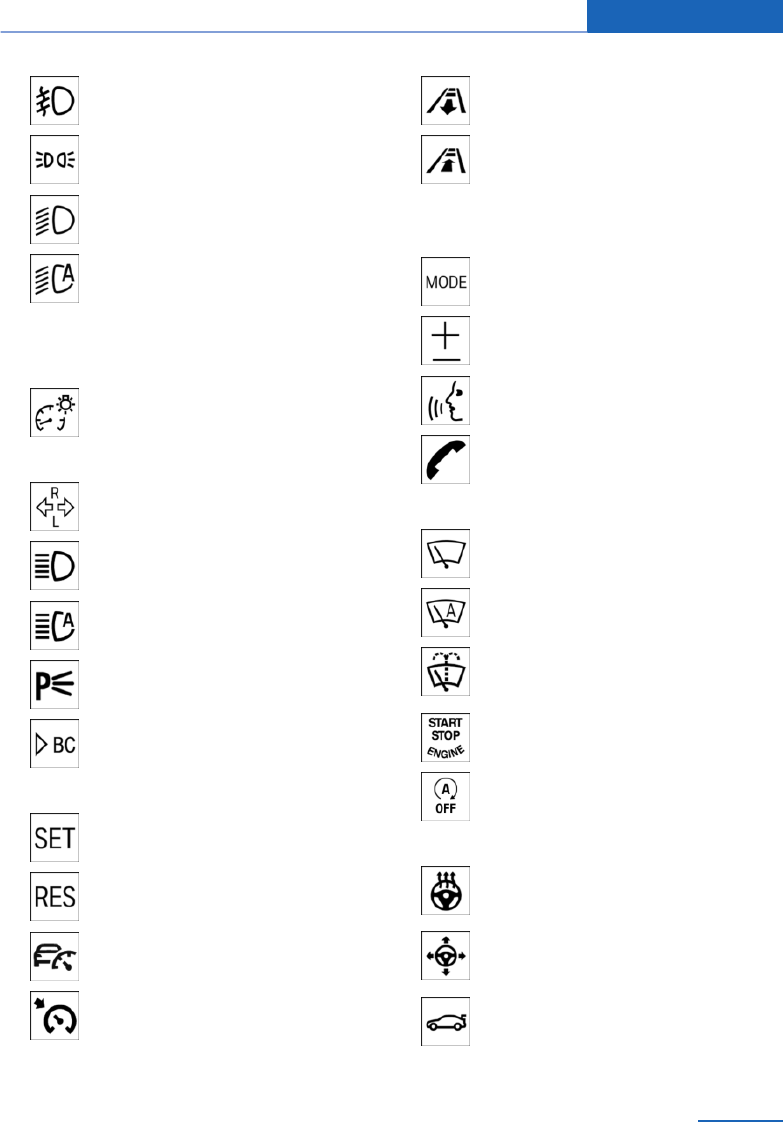Click the steering wheel heating icon
Screen dimensions: 783x1122
[x=445, y=890]
